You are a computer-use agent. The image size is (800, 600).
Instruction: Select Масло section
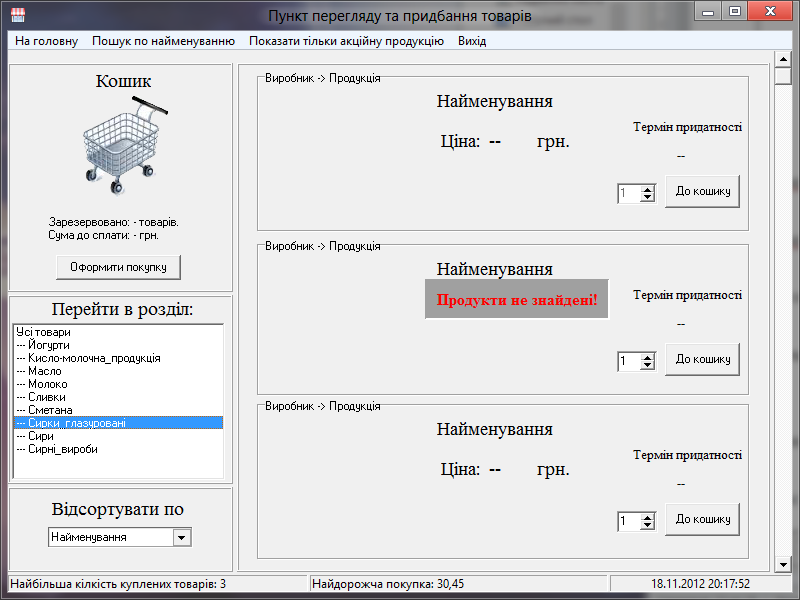click(118, 371)
